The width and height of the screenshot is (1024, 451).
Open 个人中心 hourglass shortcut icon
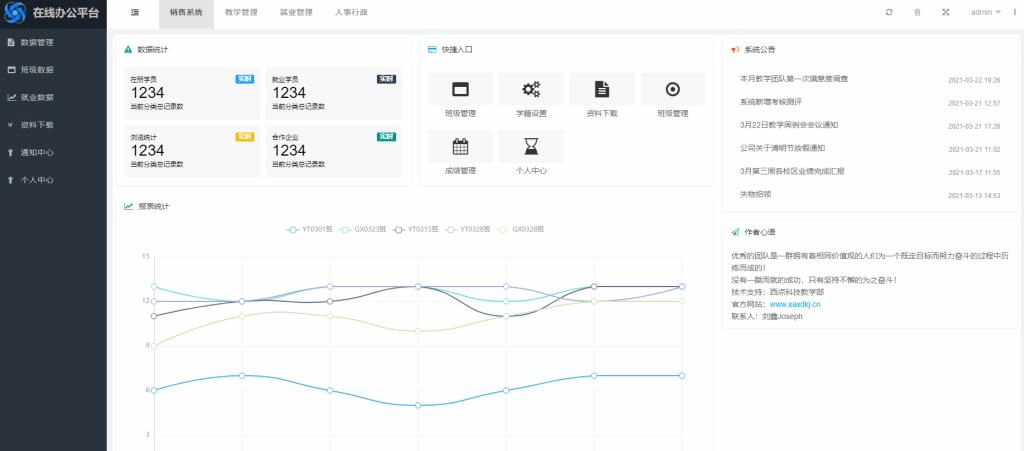click(531, 147)
